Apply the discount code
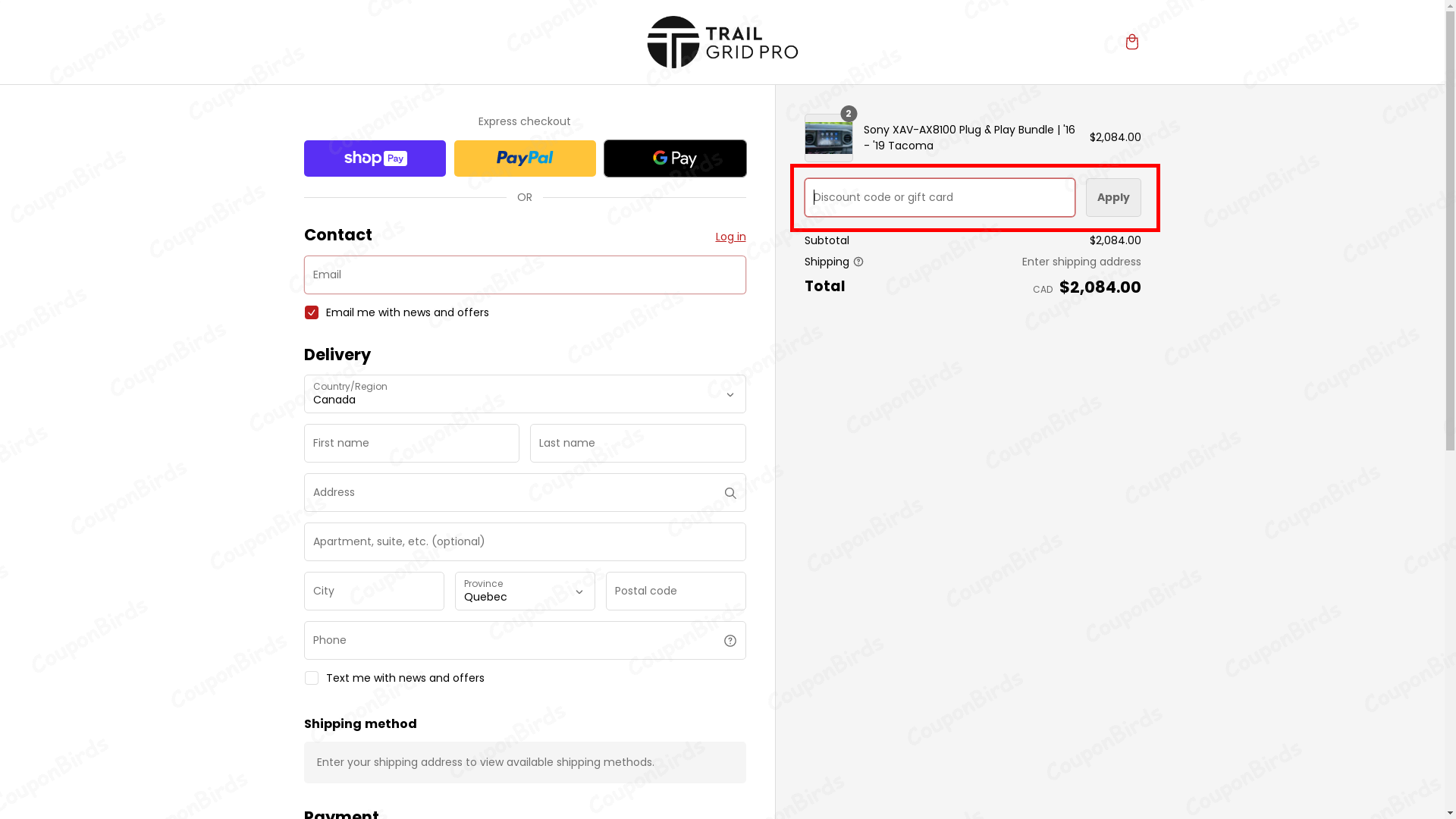 coord(1113,197)
